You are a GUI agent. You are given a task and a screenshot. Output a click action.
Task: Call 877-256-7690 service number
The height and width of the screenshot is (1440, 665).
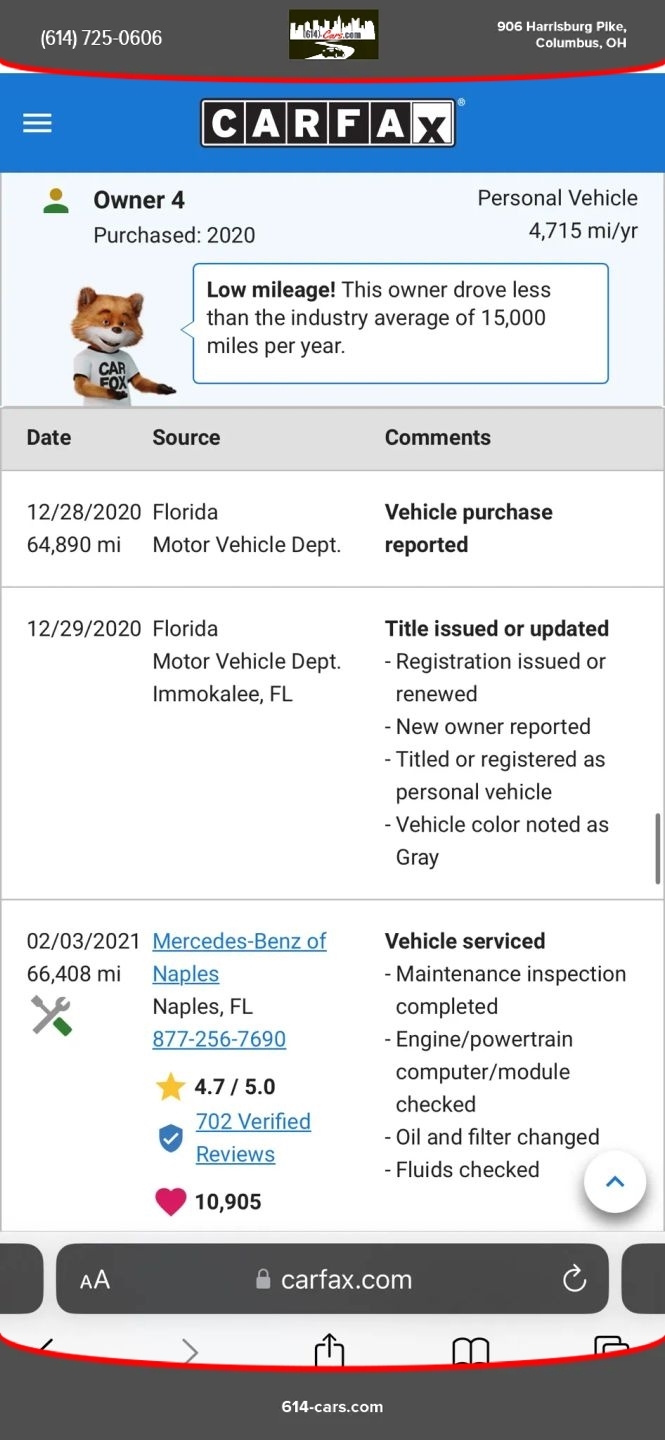coord(219,1039)
